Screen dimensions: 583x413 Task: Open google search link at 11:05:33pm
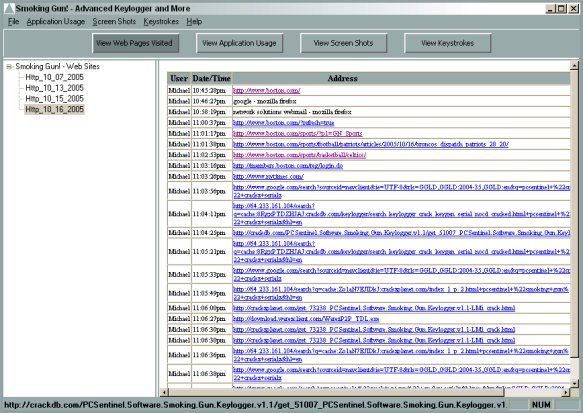coord(402,274)
